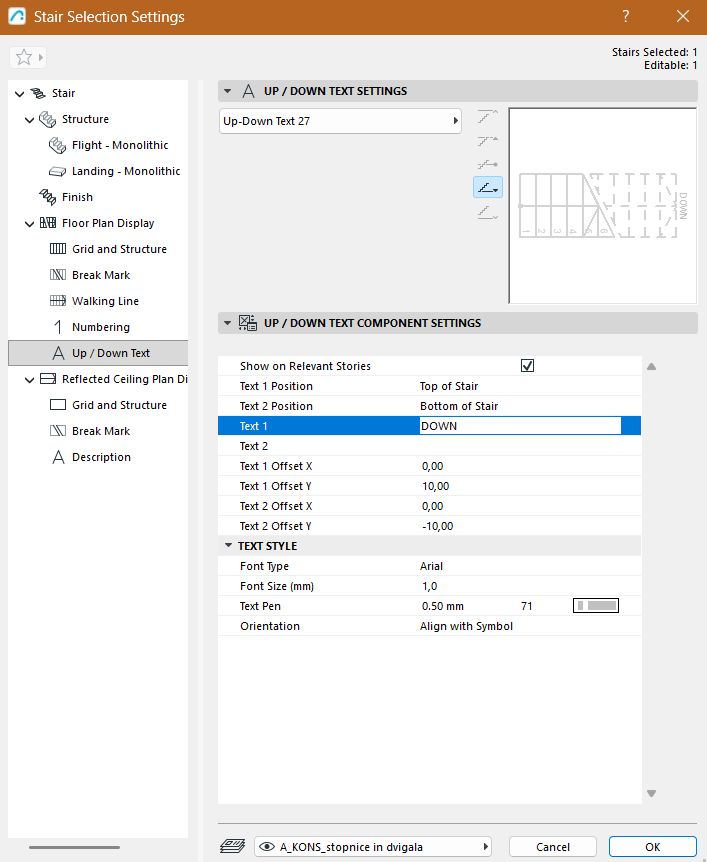Click the OK button

coord(653,847)
